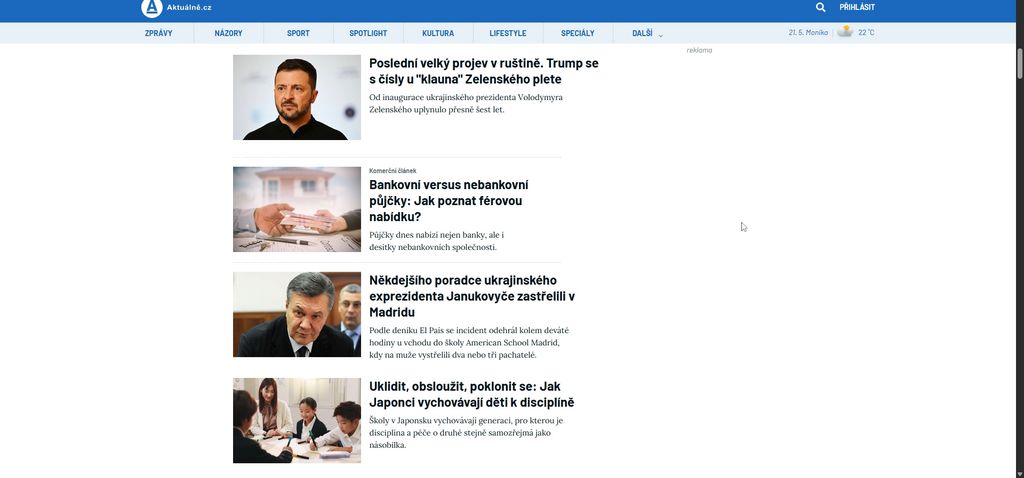Open the headline about Zelensky's Russian speech
The image size is (1024, 478).
[484, 71]
